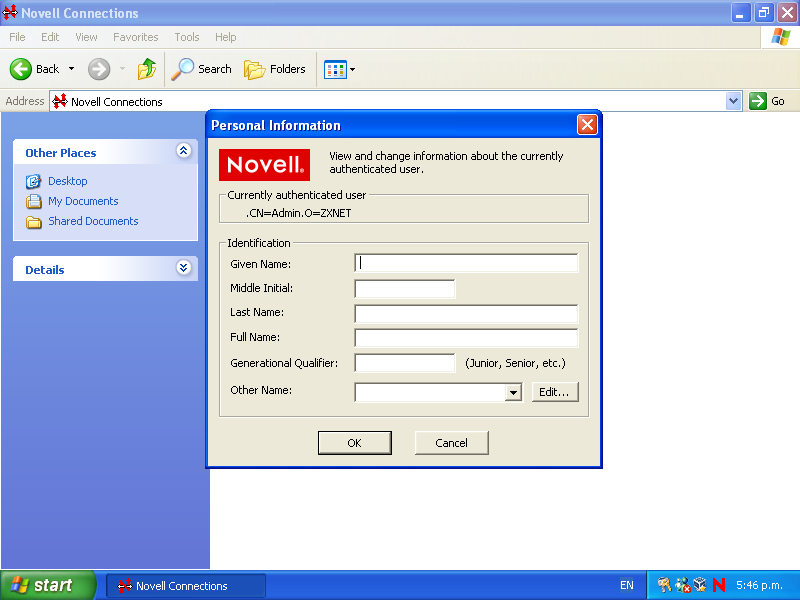The image size is (800, 600).
Task: Confirm the dialog with OK
Action: [x=355, y=443]
